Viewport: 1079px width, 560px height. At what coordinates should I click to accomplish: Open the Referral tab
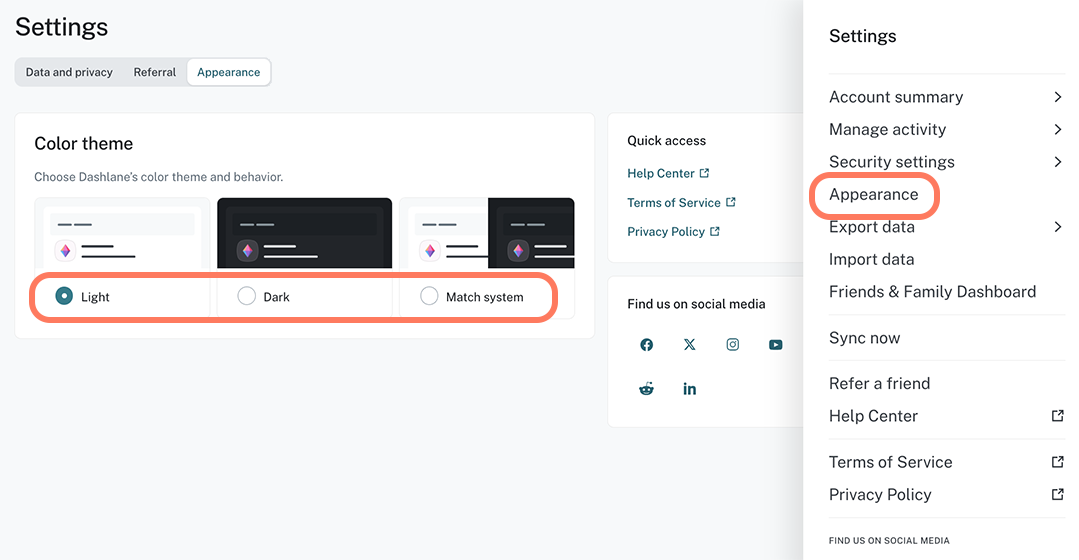click(155, 72)
